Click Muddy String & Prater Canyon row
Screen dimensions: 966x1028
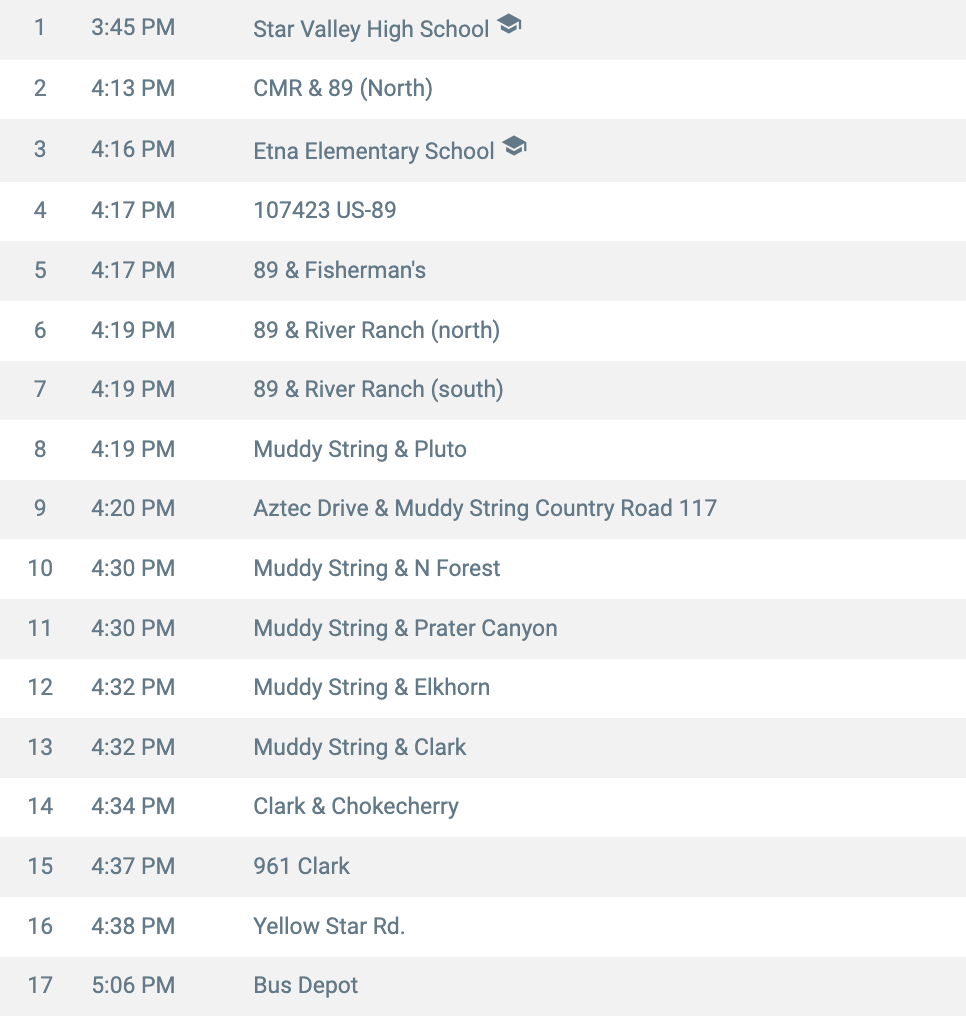pos(405,628)
